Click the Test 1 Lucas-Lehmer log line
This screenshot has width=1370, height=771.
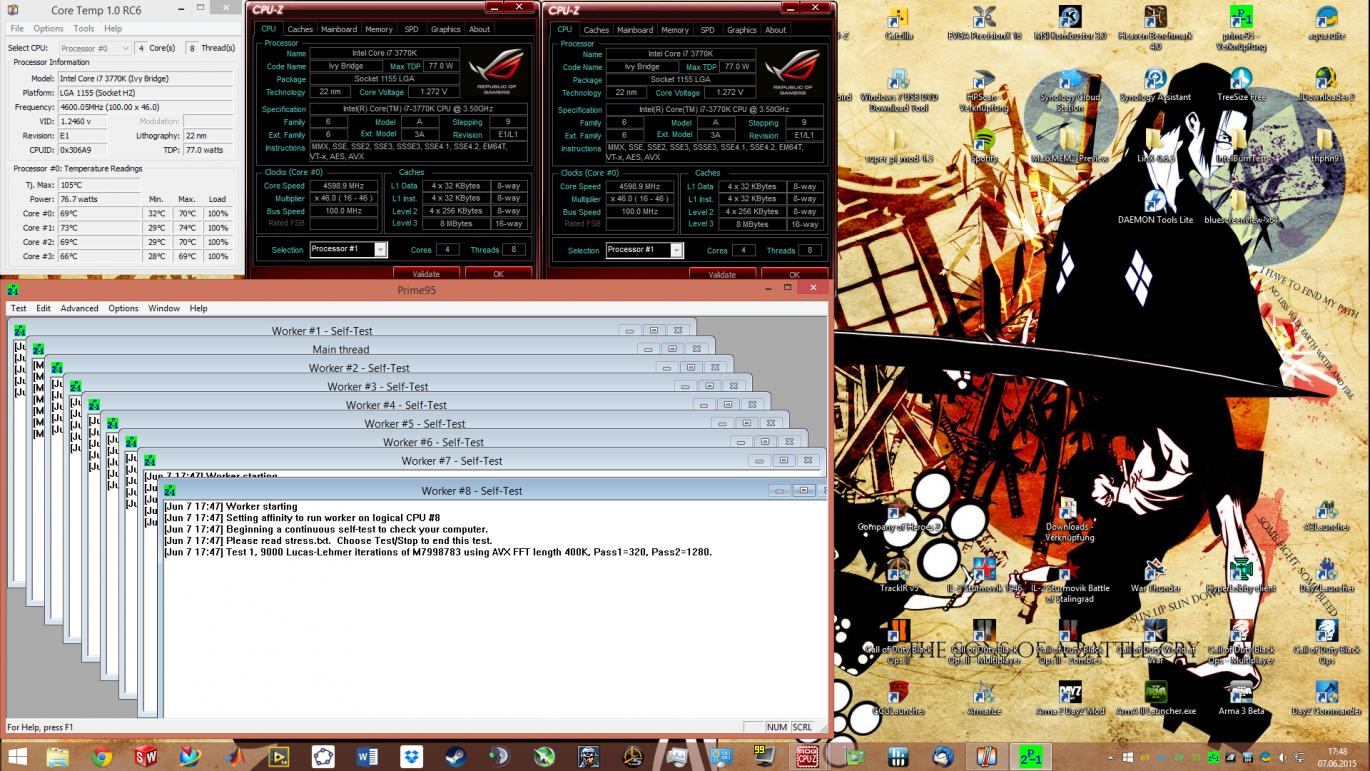pos(437,552)
